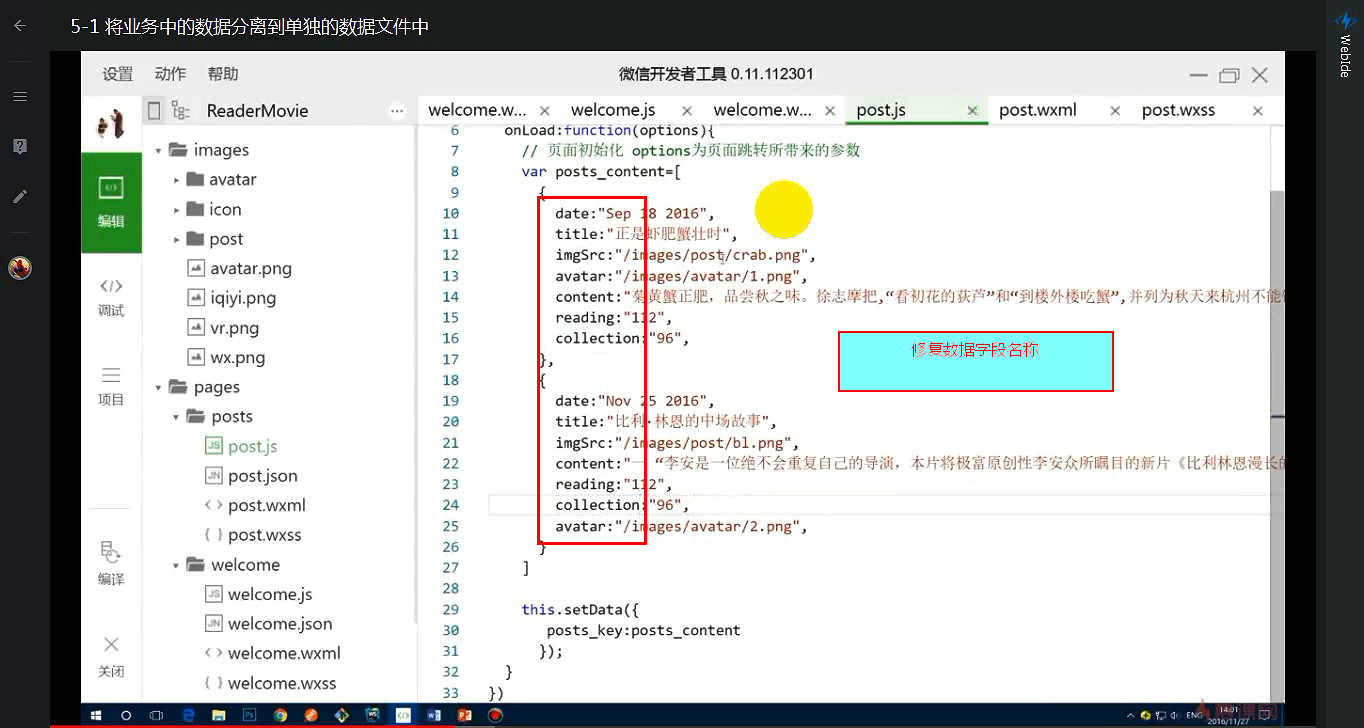Click the file tree view icon
The height and width of the screenshot is (728, 1364).
click(180, 110)
